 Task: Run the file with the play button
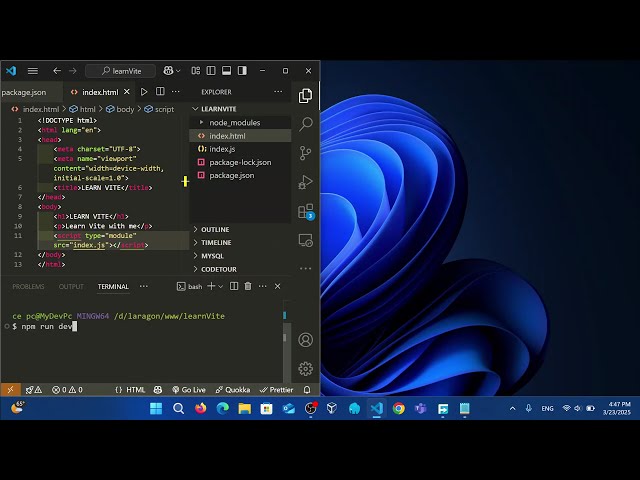(x=144, y=92)
